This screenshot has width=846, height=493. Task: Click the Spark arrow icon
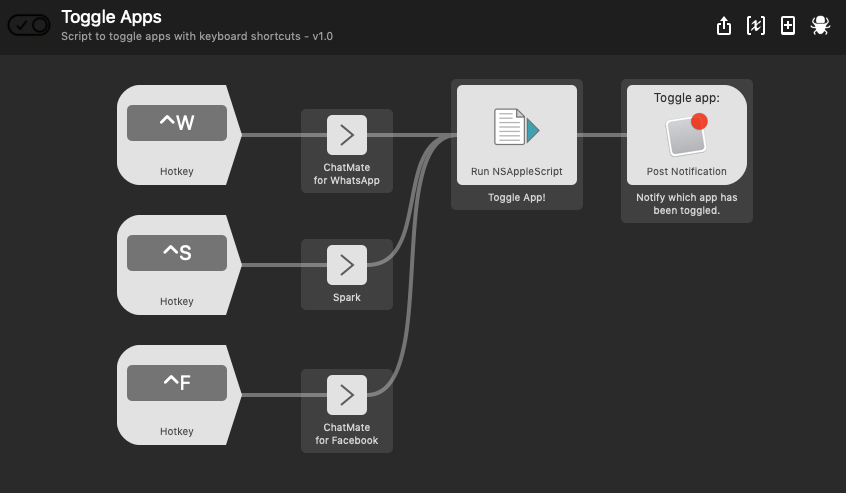click(x=346, y=265)
